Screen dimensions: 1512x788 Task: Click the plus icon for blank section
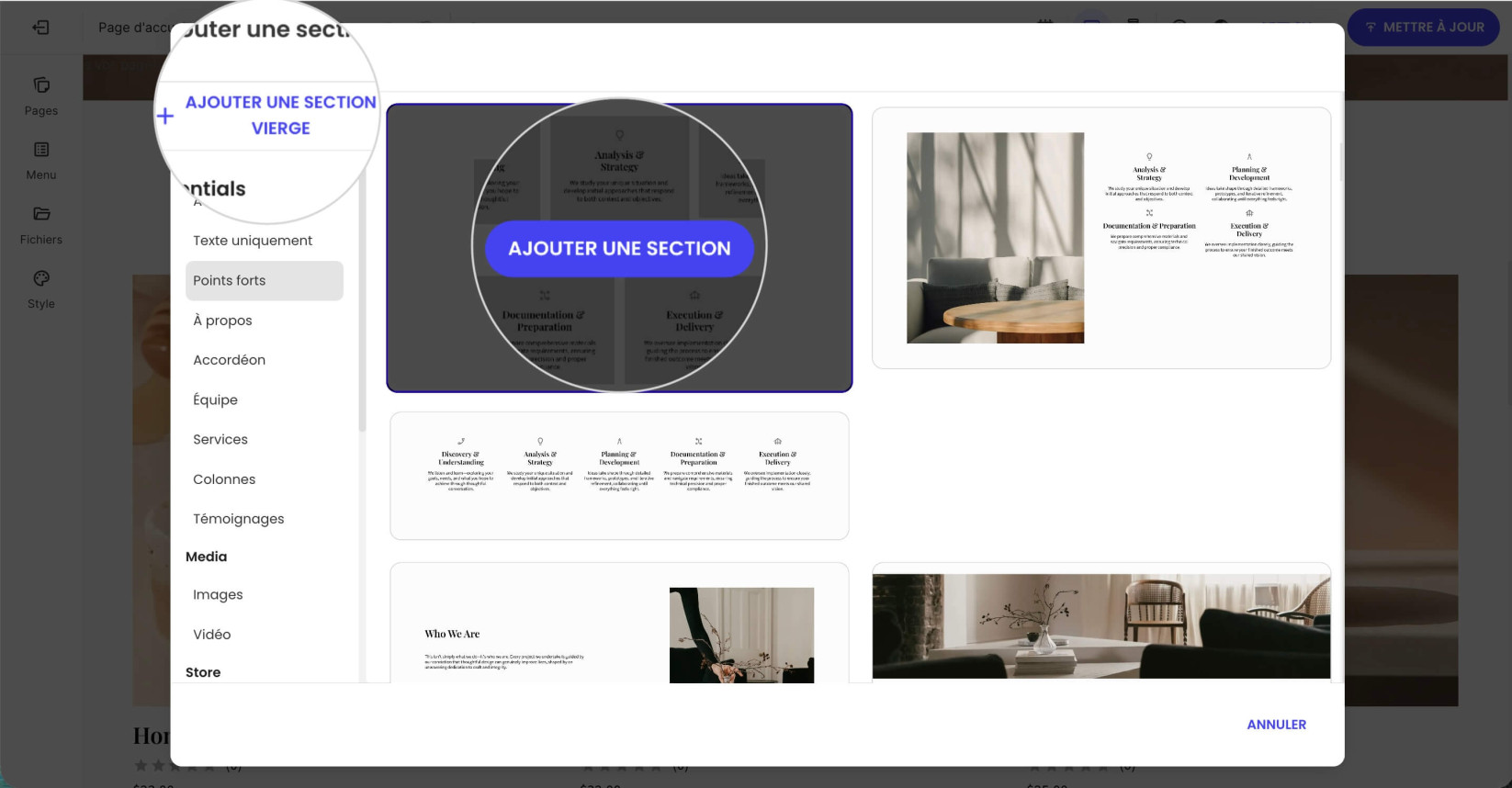(x=165, y=116)
